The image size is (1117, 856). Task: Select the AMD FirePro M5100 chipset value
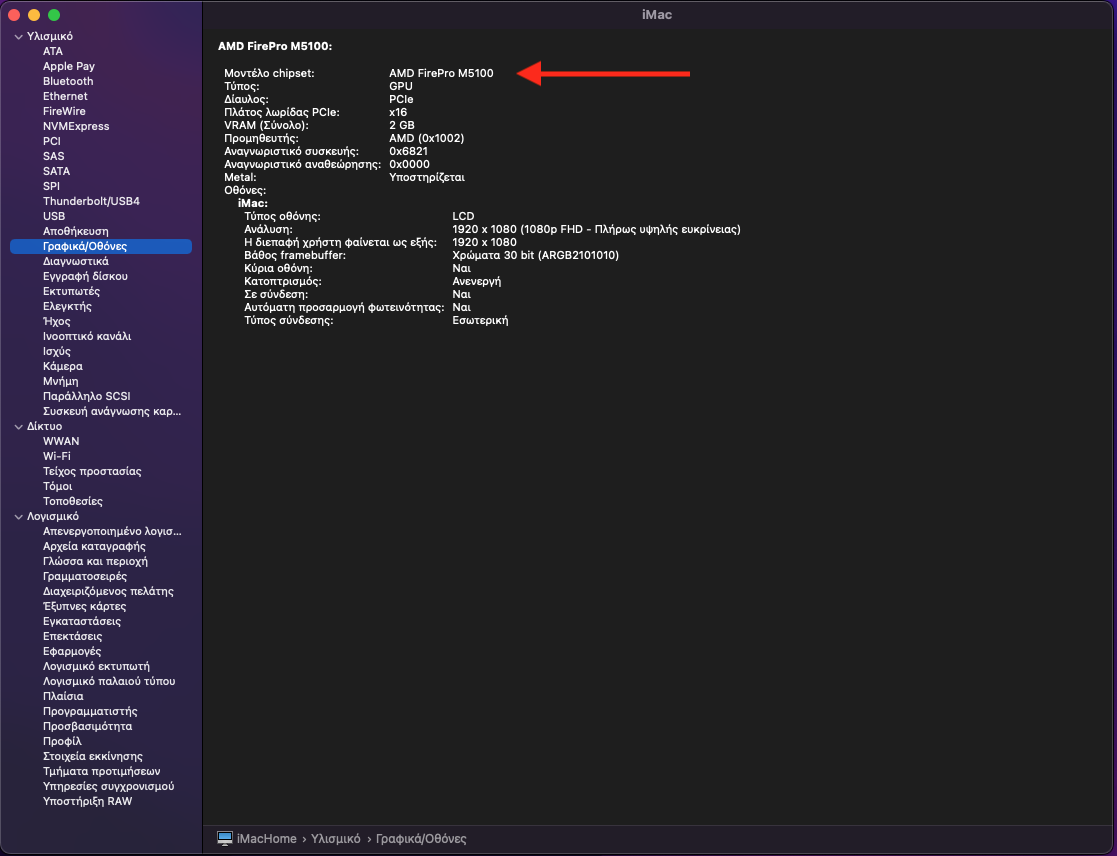pos(441,73)
